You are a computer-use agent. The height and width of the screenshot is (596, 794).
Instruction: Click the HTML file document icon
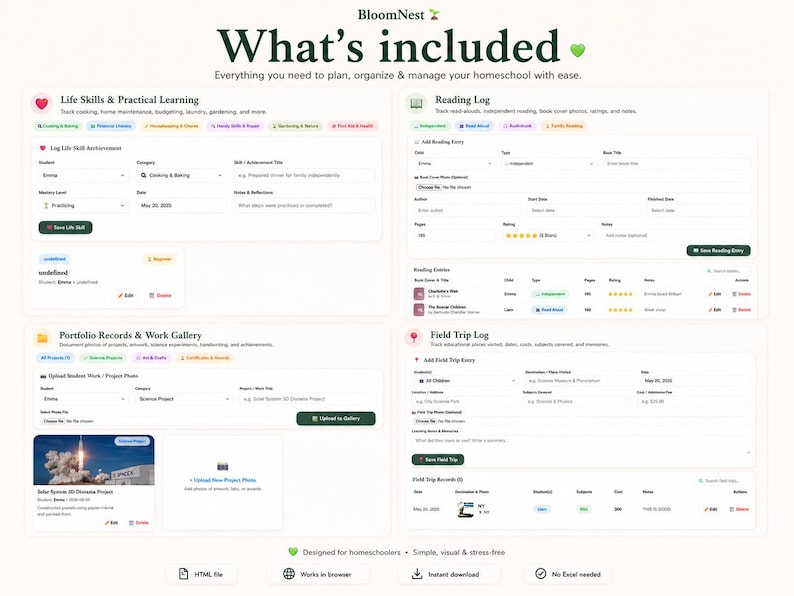183,574
